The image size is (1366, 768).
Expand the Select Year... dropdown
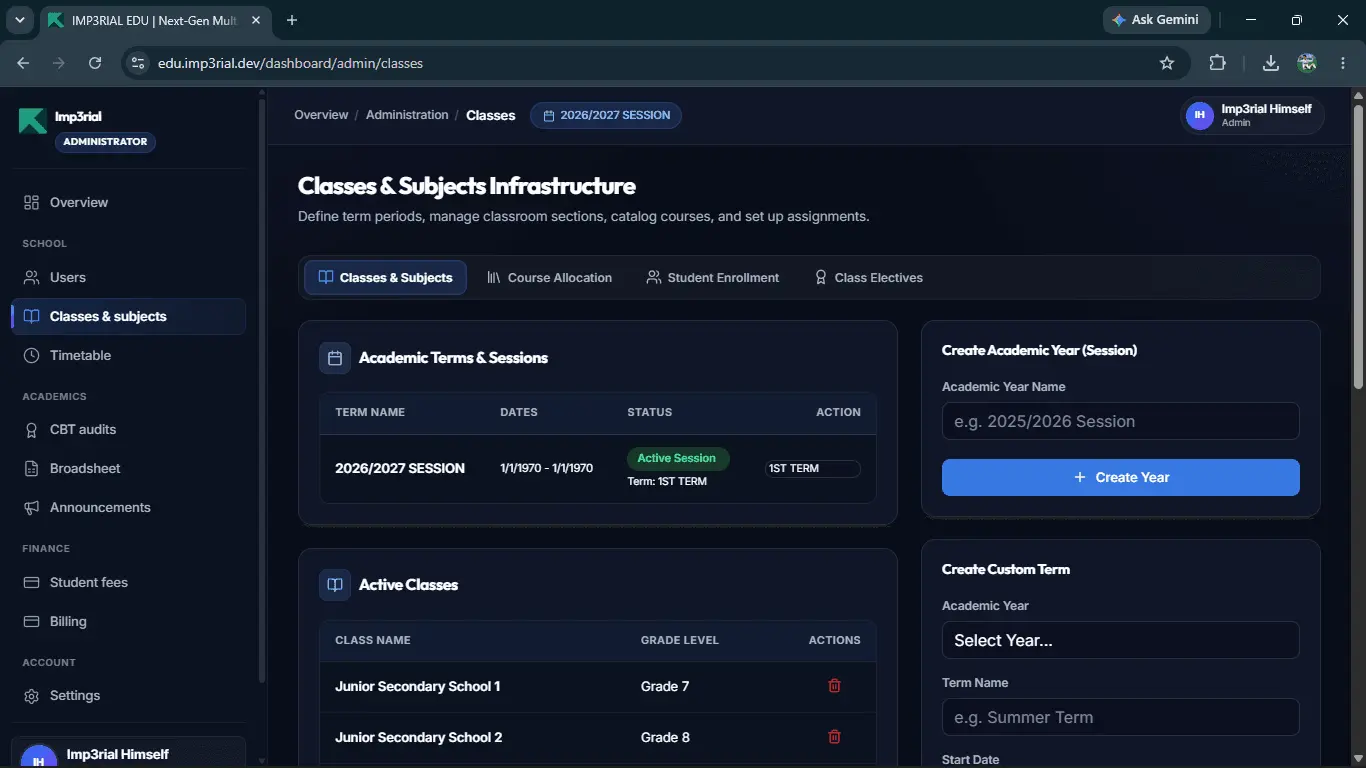(1120, 640)
